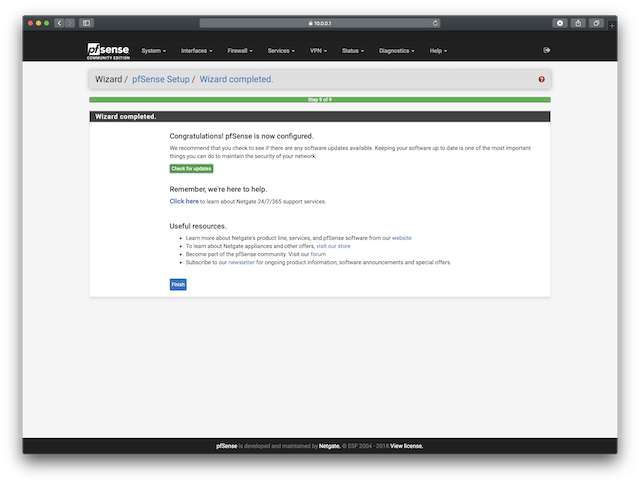
Task: Visit the pfSense 'forum' link
Action: pos(318,254)
